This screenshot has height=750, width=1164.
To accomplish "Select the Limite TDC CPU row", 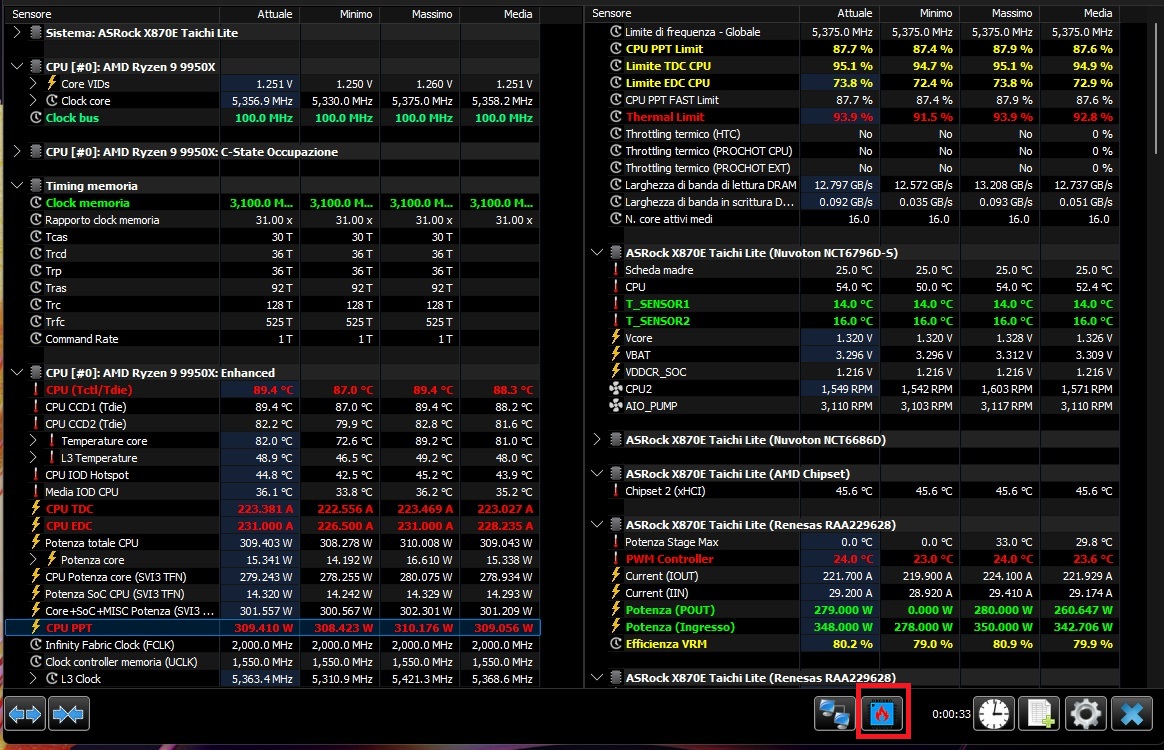I will [x=852, y=65].
